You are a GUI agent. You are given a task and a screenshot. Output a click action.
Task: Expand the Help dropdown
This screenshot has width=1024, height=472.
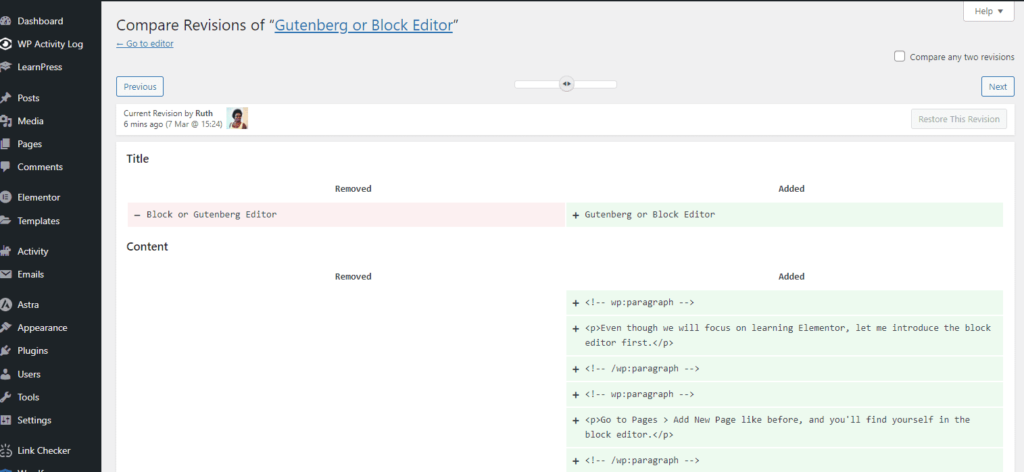[989, 11]
